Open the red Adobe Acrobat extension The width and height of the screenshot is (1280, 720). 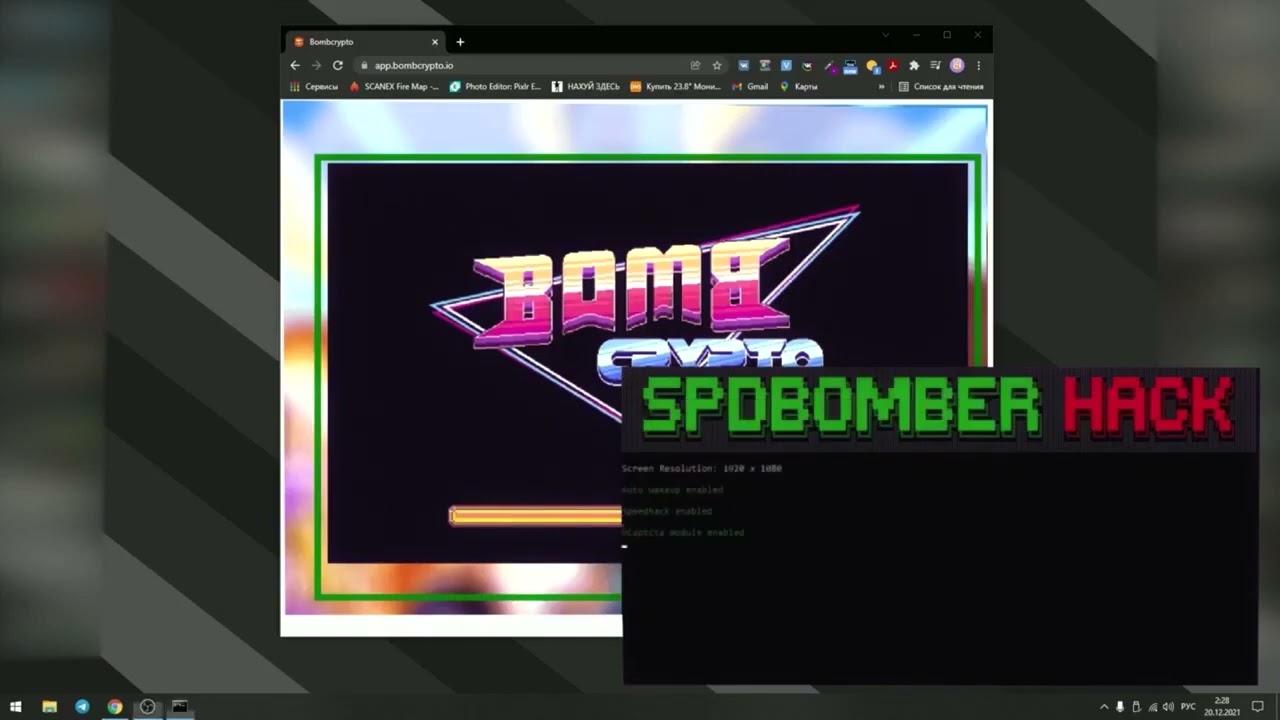892,65
